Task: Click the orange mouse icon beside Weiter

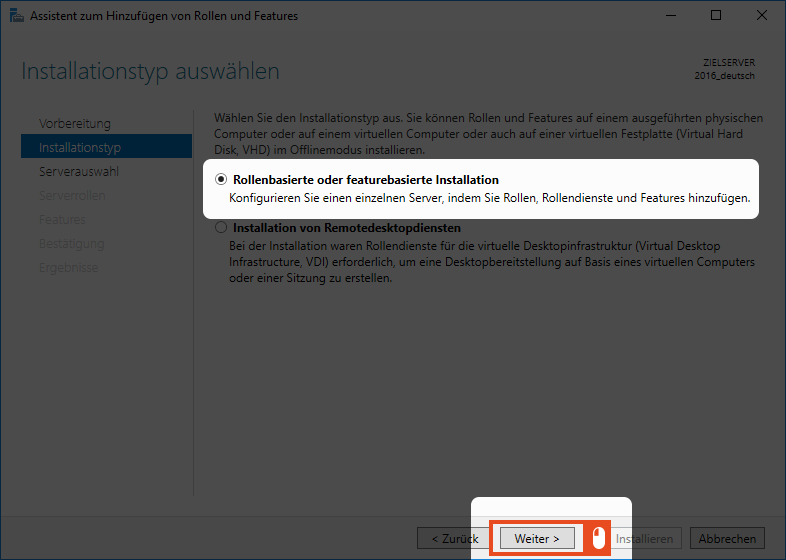Action: pos(598,538)
